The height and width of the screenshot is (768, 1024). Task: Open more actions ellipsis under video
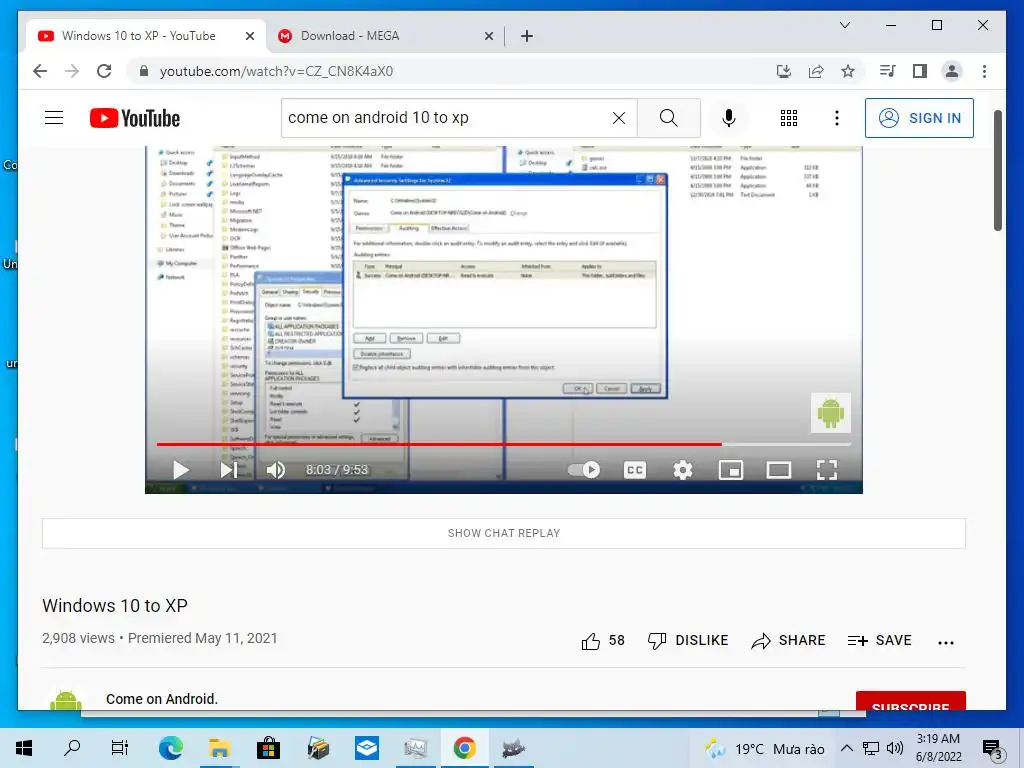pos(946,642)
